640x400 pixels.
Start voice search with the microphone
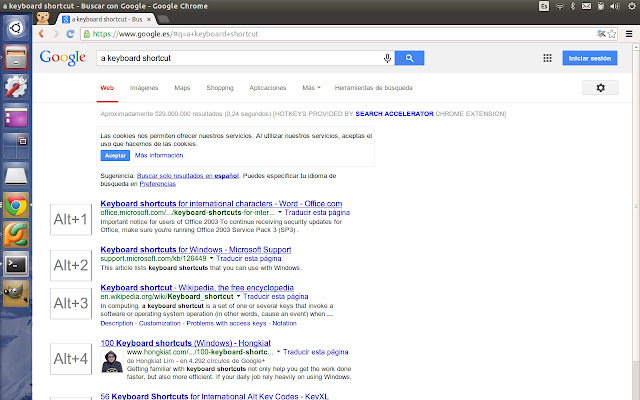pos(387,58)
